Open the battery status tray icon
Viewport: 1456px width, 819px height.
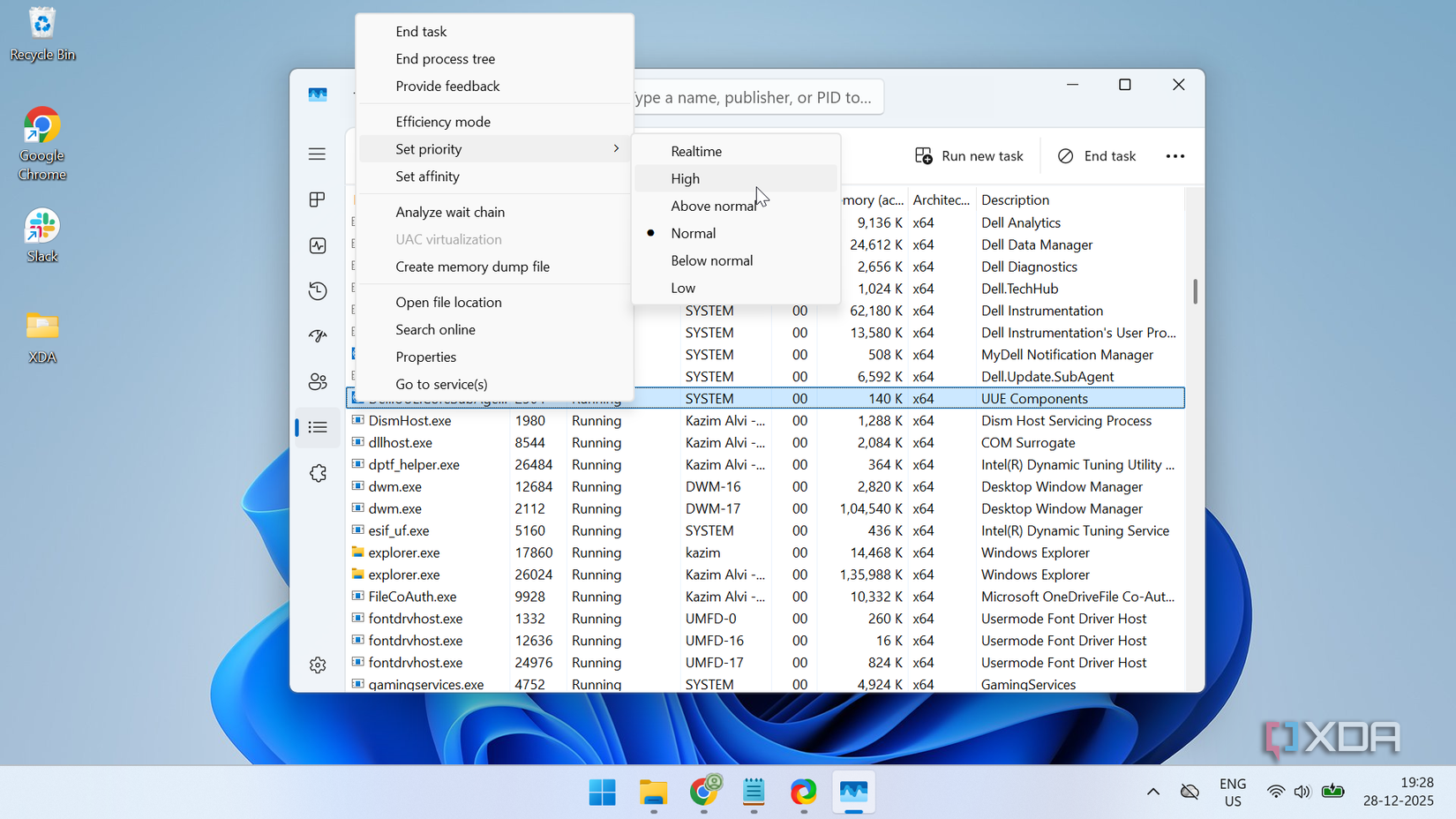coord(1332,792)
